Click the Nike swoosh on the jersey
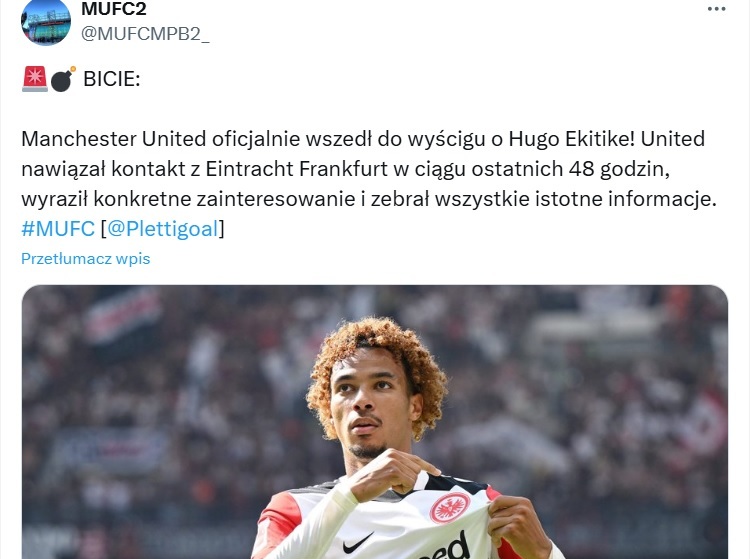The image size is (752, 559). 358,543
